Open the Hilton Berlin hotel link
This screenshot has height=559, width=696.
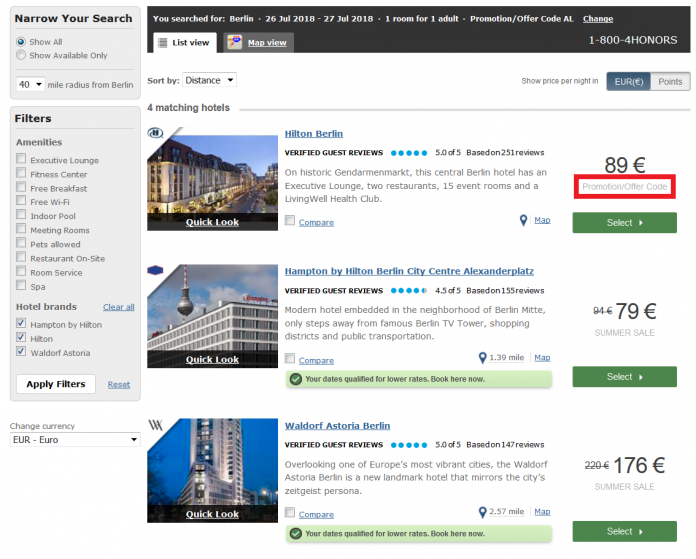[x=314, y=134]
